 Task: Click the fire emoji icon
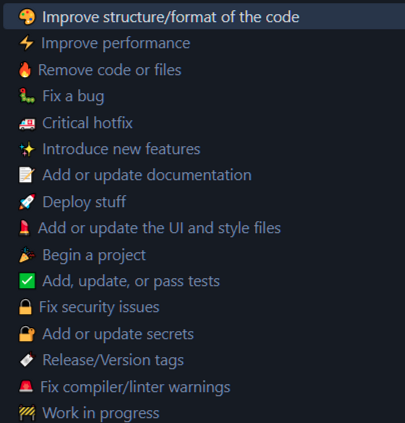point(25,70)
